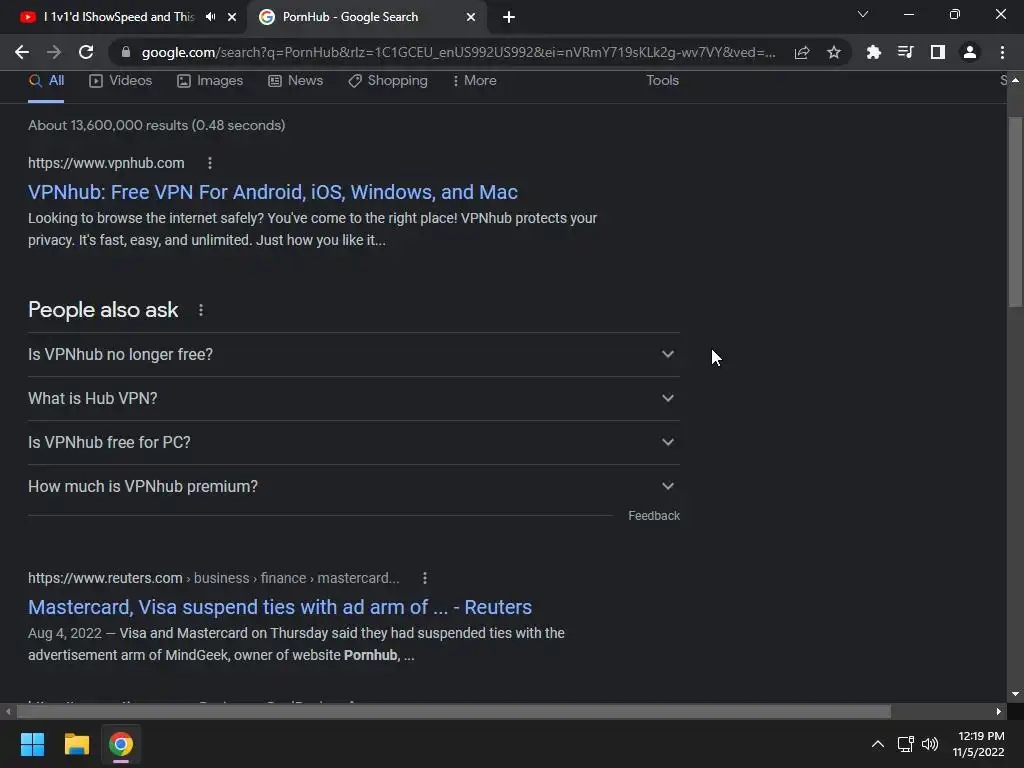Screen dimensions: 1024x768
Task: Click the Feedback link
Action: coord(654,516)
